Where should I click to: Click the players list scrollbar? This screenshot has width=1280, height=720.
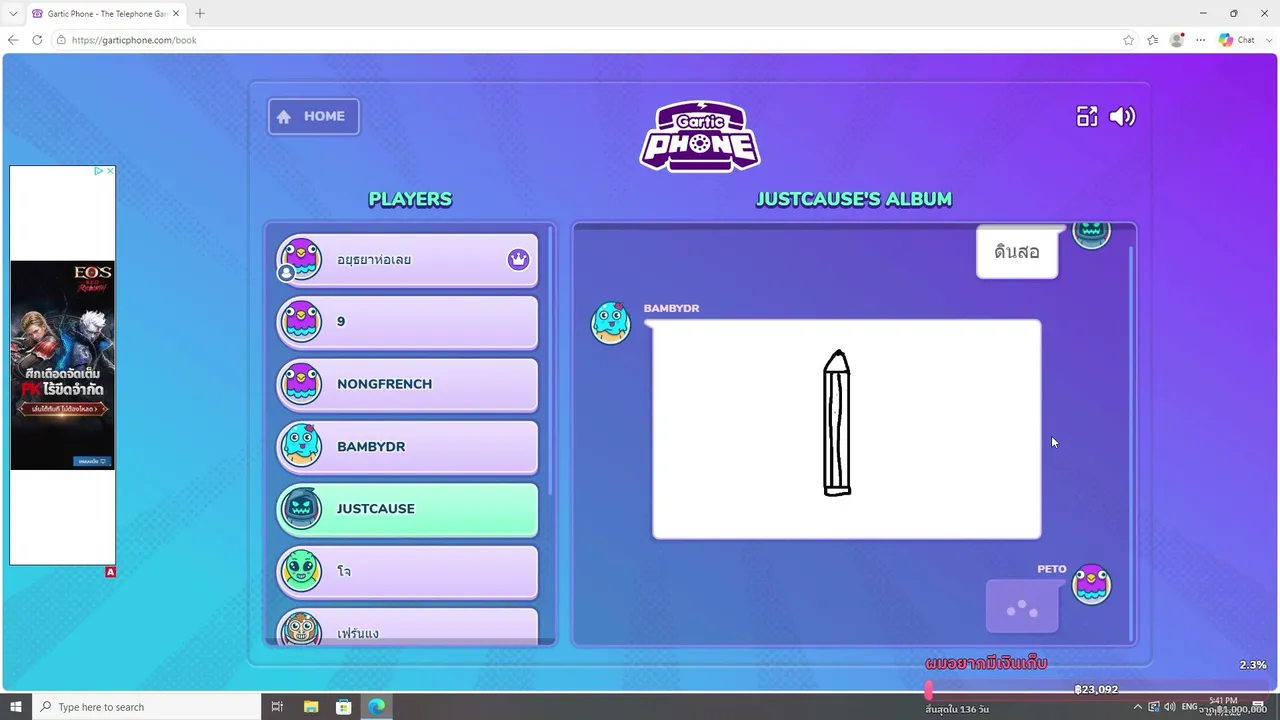tap(551, 360)
